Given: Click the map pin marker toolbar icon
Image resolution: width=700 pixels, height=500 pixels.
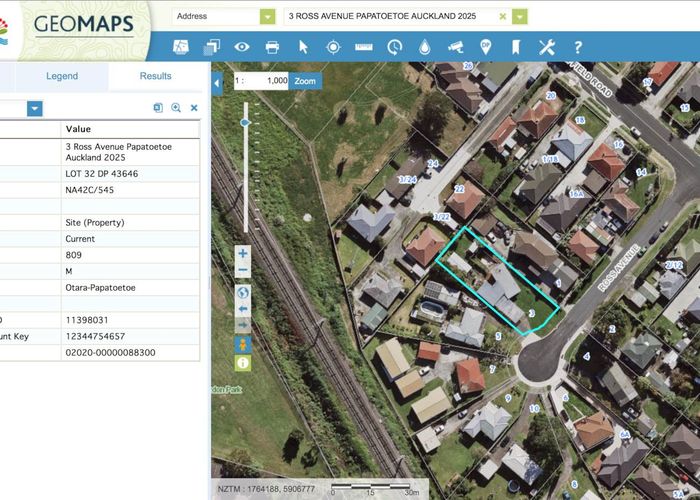Looking at the screenshot, I should pyautogui.click(x=486, y=46).
